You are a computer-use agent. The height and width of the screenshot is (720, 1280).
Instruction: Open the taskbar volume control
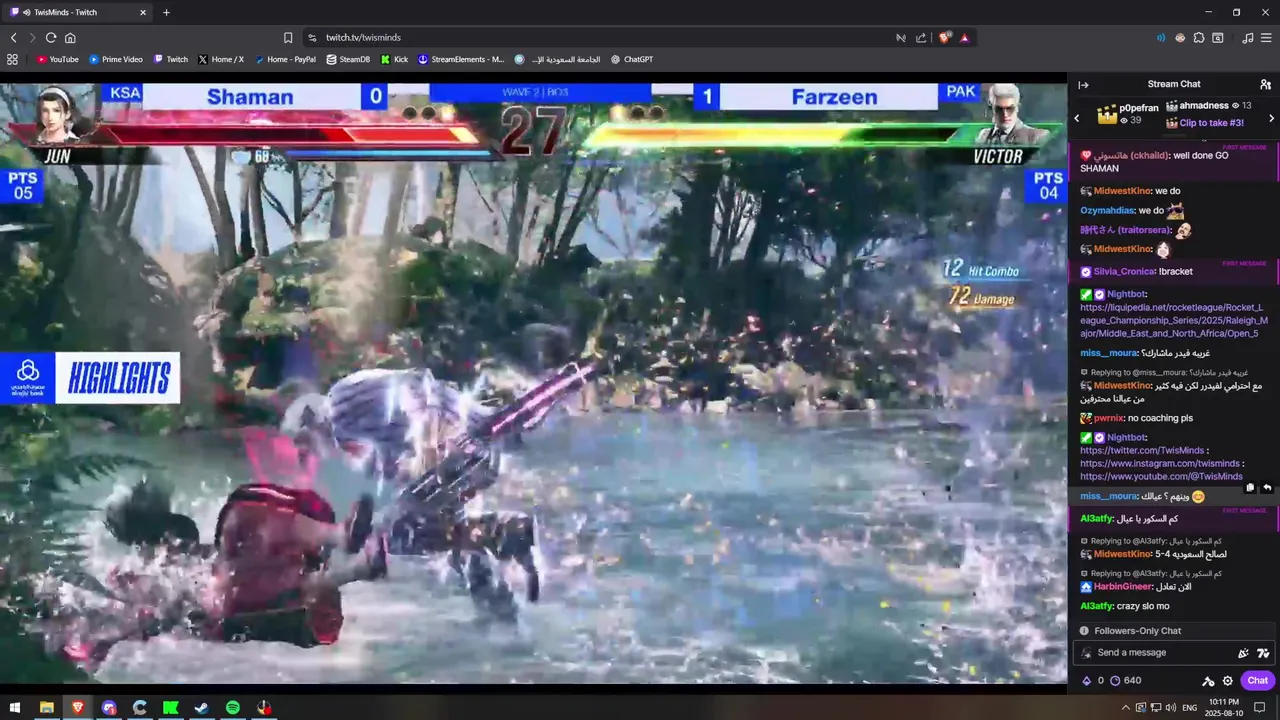(x=1171, y=708)
